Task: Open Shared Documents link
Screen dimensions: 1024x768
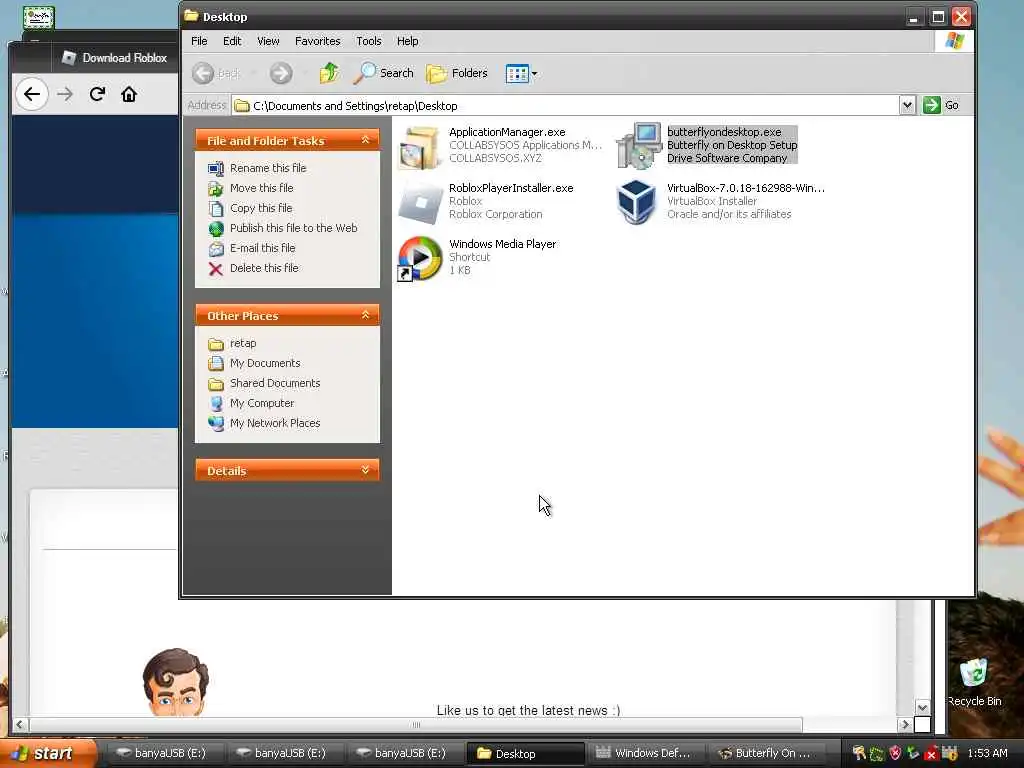Action: (x=275, y=383)
